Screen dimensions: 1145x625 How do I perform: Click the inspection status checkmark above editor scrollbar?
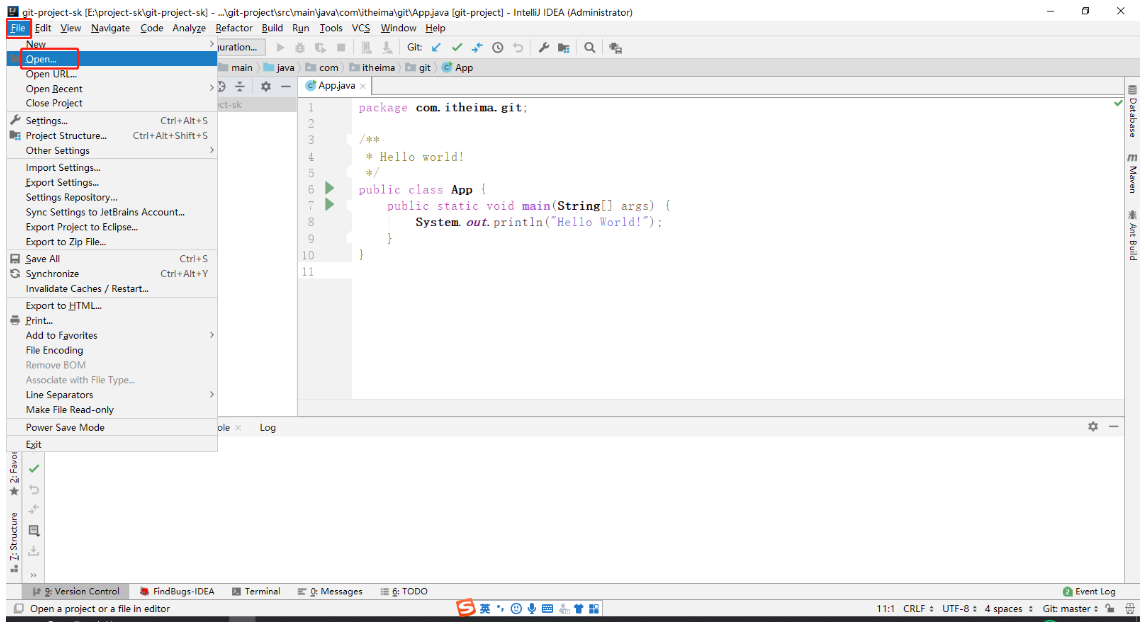pyautogui.click(x=1118, y=103)
